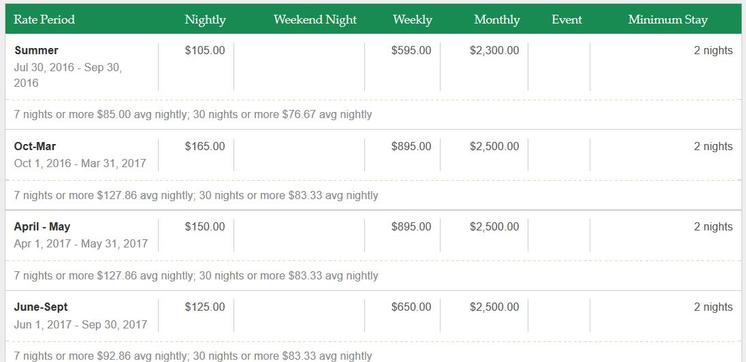
Task: Click the Rate Period column header
Action: (44, 20)
